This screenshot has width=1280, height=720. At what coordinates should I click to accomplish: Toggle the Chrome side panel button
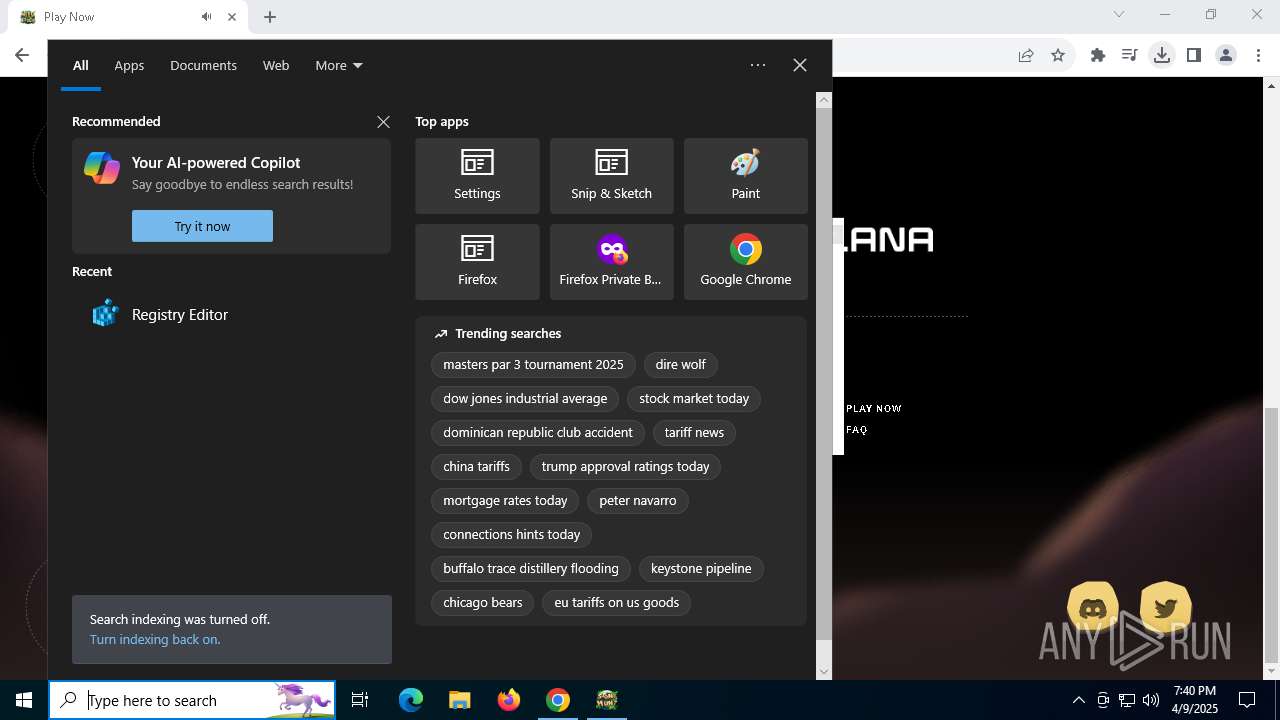pyautogui.click(x=1193, y=56)
